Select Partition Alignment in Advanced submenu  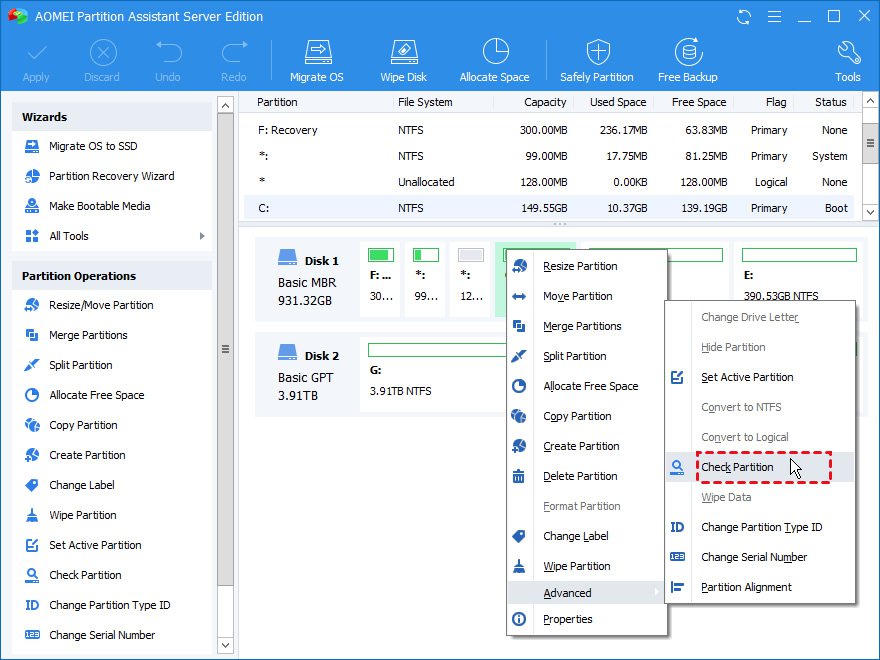760,588
